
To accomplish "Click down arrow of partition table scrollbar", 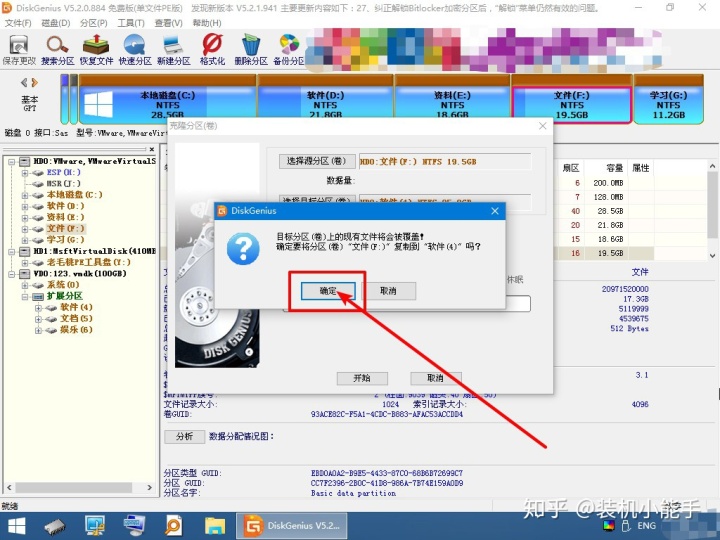I will [712, 256].
